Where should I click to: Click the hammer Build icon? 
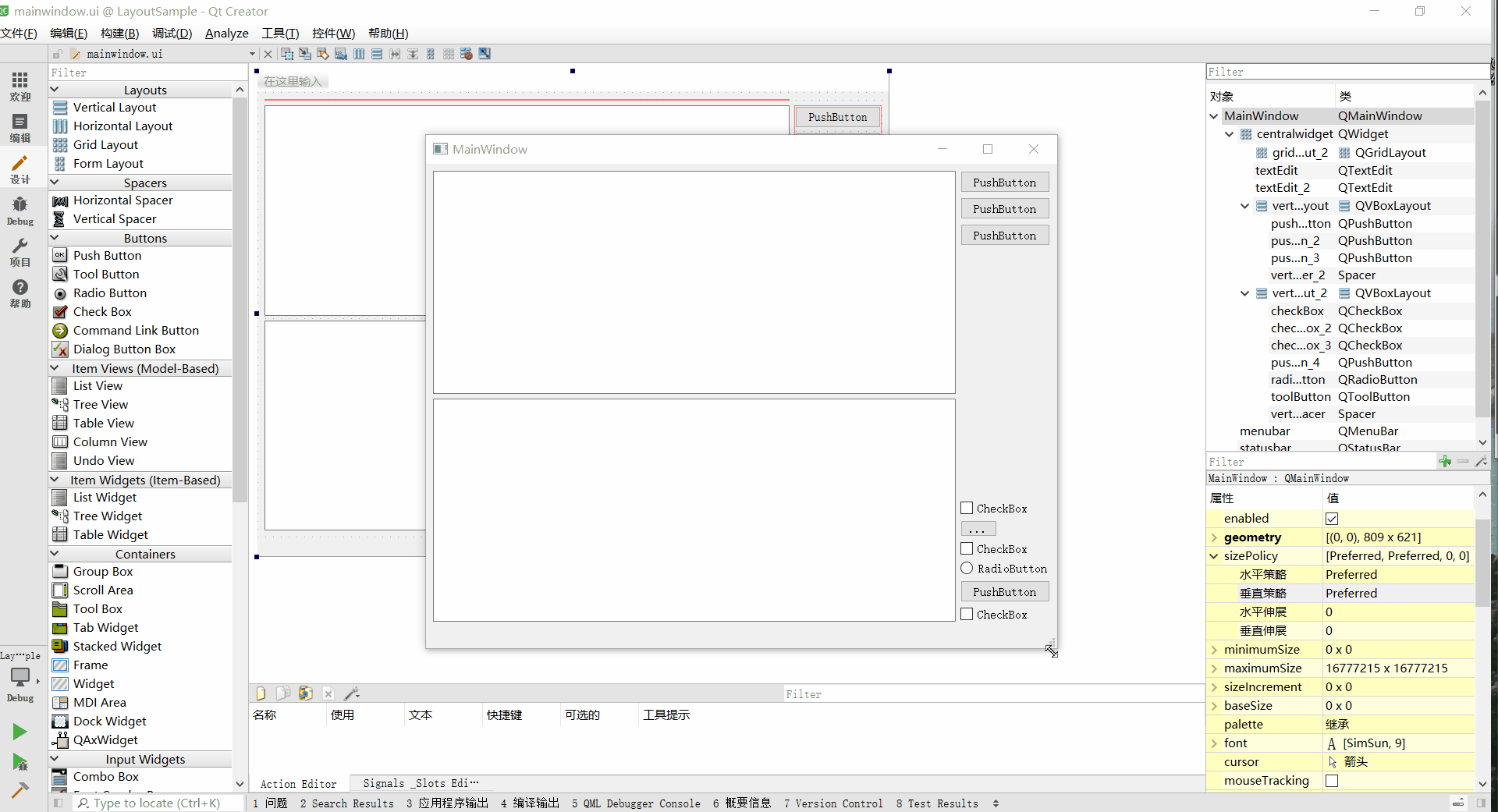(x=20, y=790)
